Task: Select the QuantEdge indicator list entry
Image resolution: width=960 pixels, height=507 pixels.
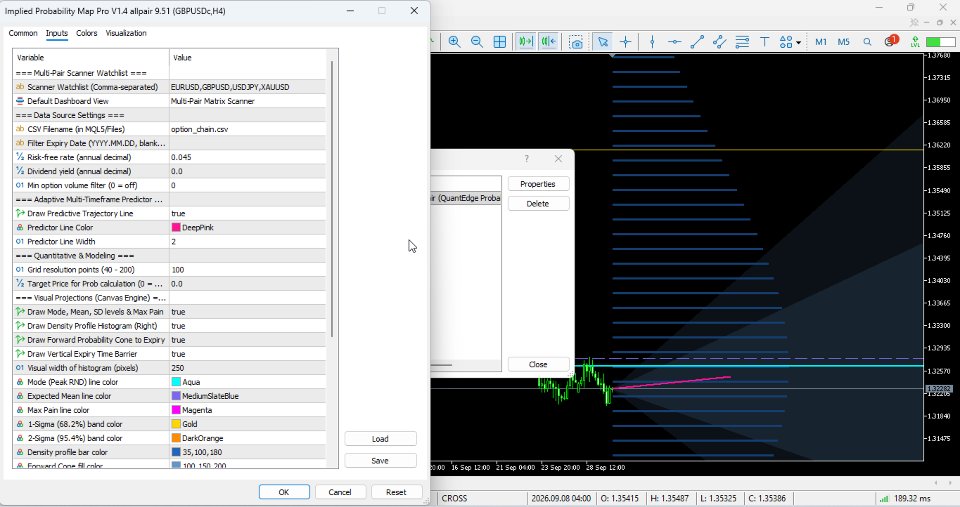Action: point(466,198)
